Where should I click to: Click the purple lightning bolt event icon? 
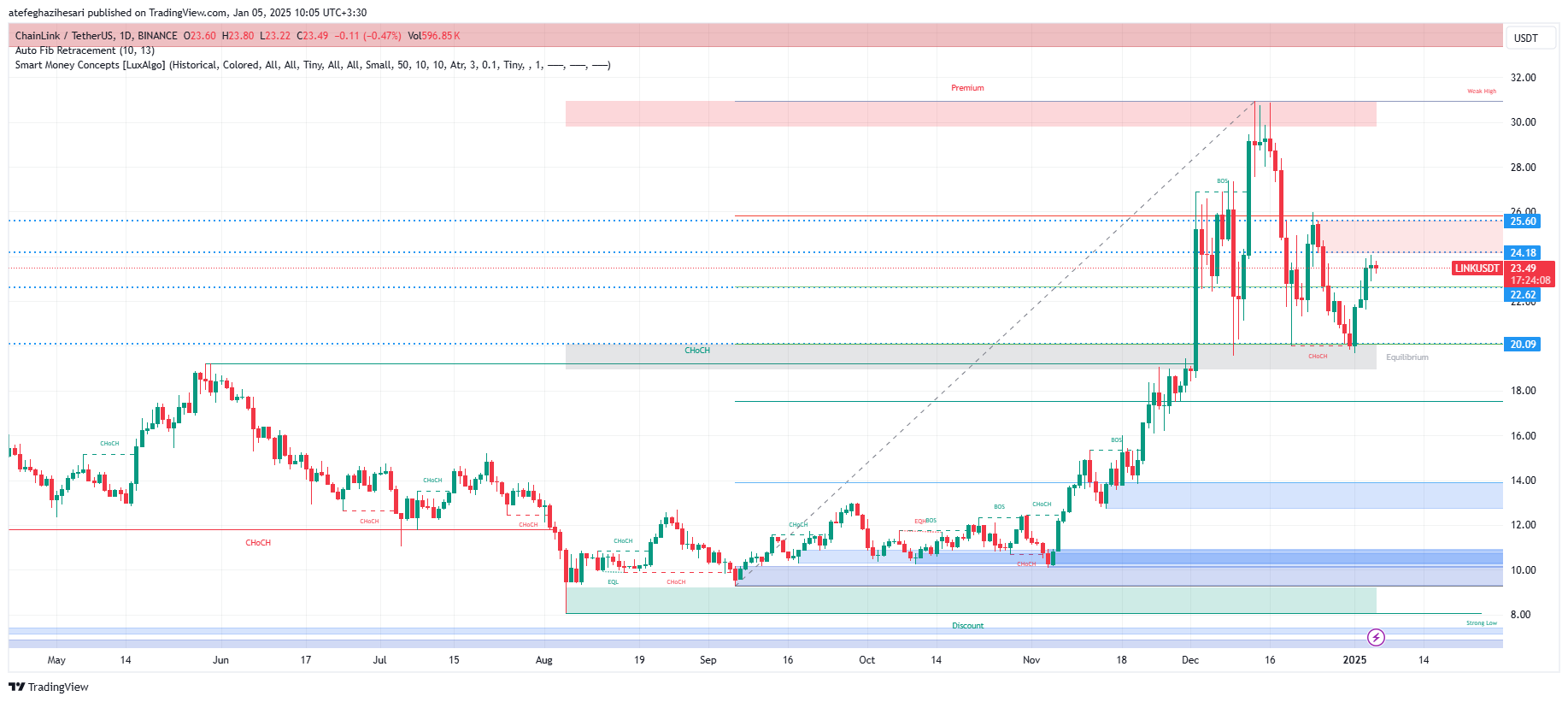(x=1376, y=637)
